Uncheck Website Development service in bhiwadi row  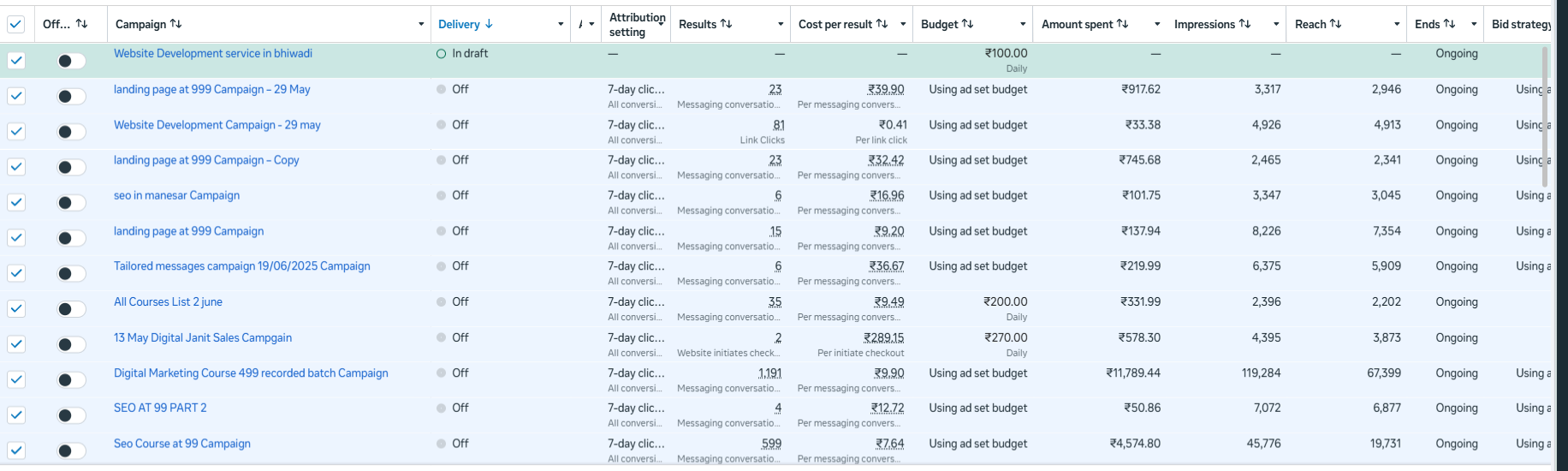(x=16, y=60)
